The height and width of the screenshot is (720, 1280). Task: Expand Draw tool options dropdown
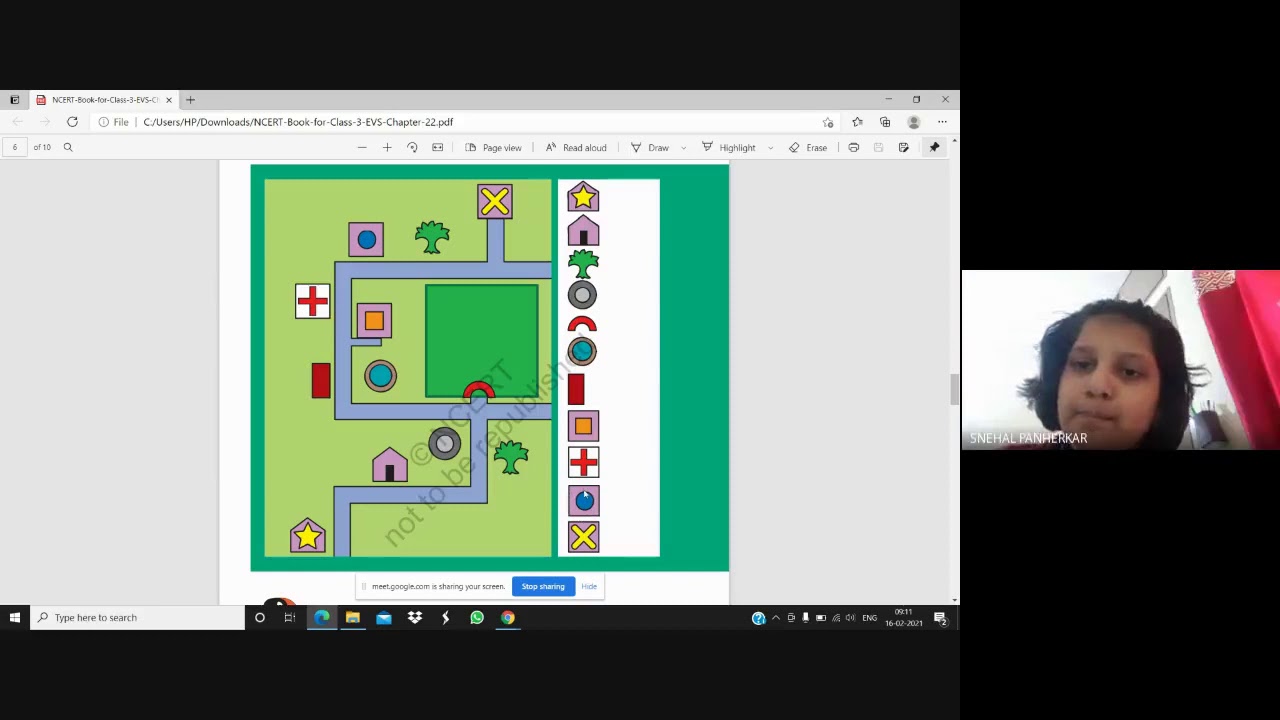pos(684,148)
